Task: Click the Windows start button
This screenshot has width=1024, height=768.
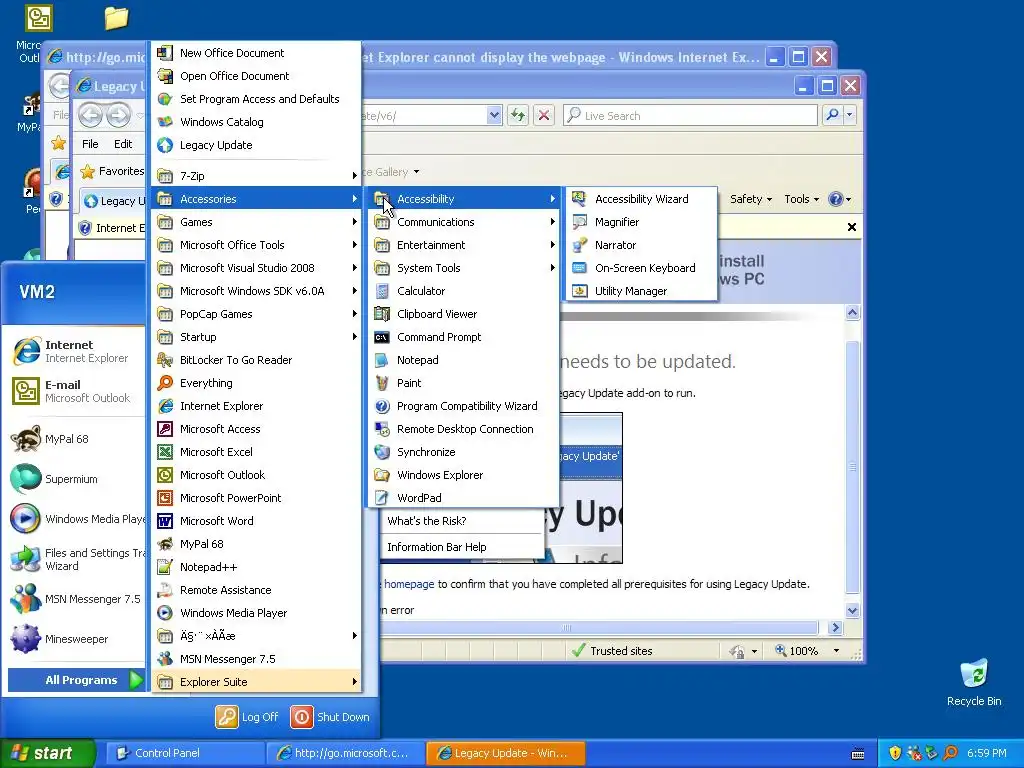Action: 48,753
